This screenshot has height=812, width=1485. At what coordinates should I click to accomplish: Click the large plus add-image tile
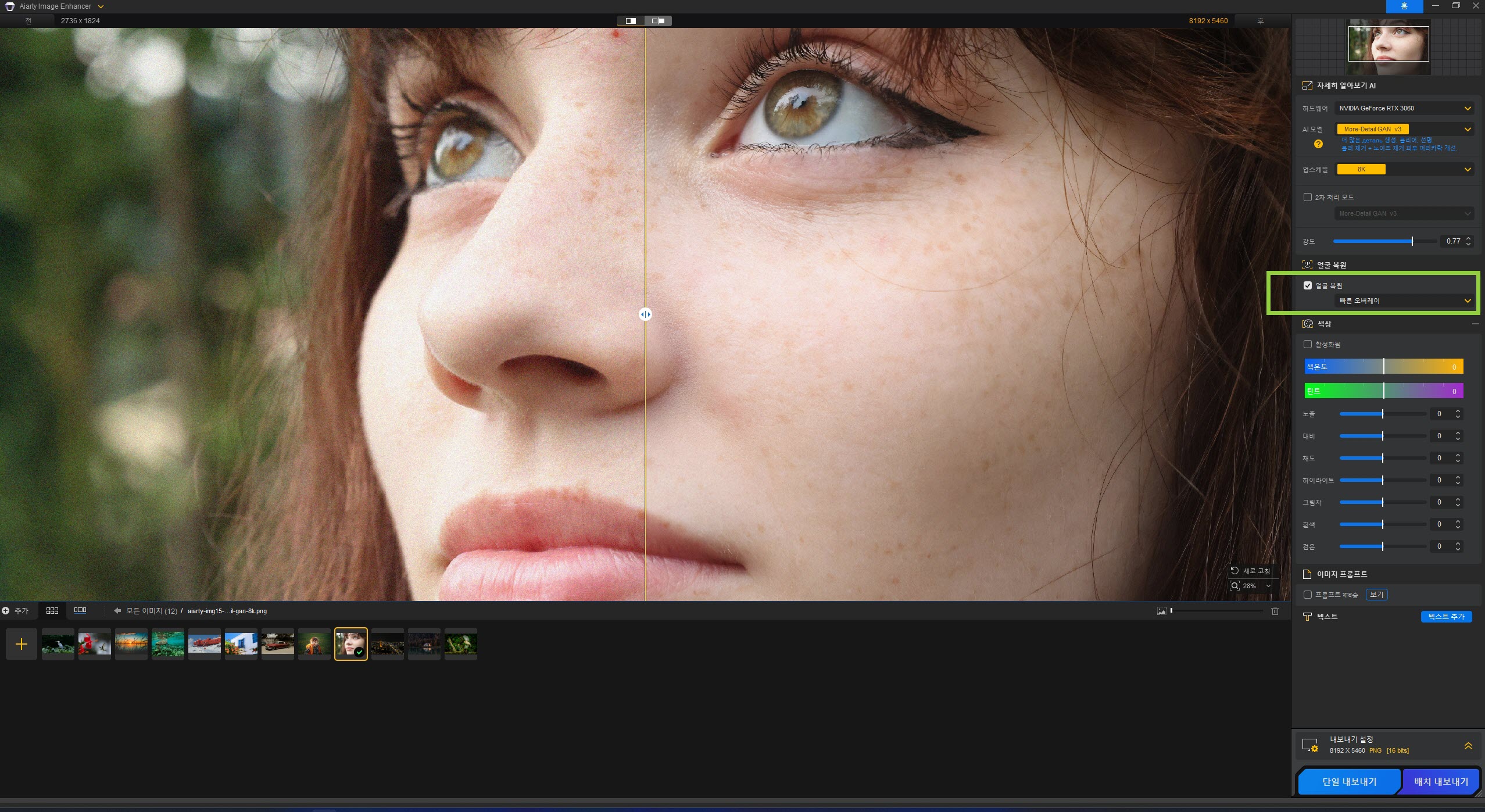[22, 644]
